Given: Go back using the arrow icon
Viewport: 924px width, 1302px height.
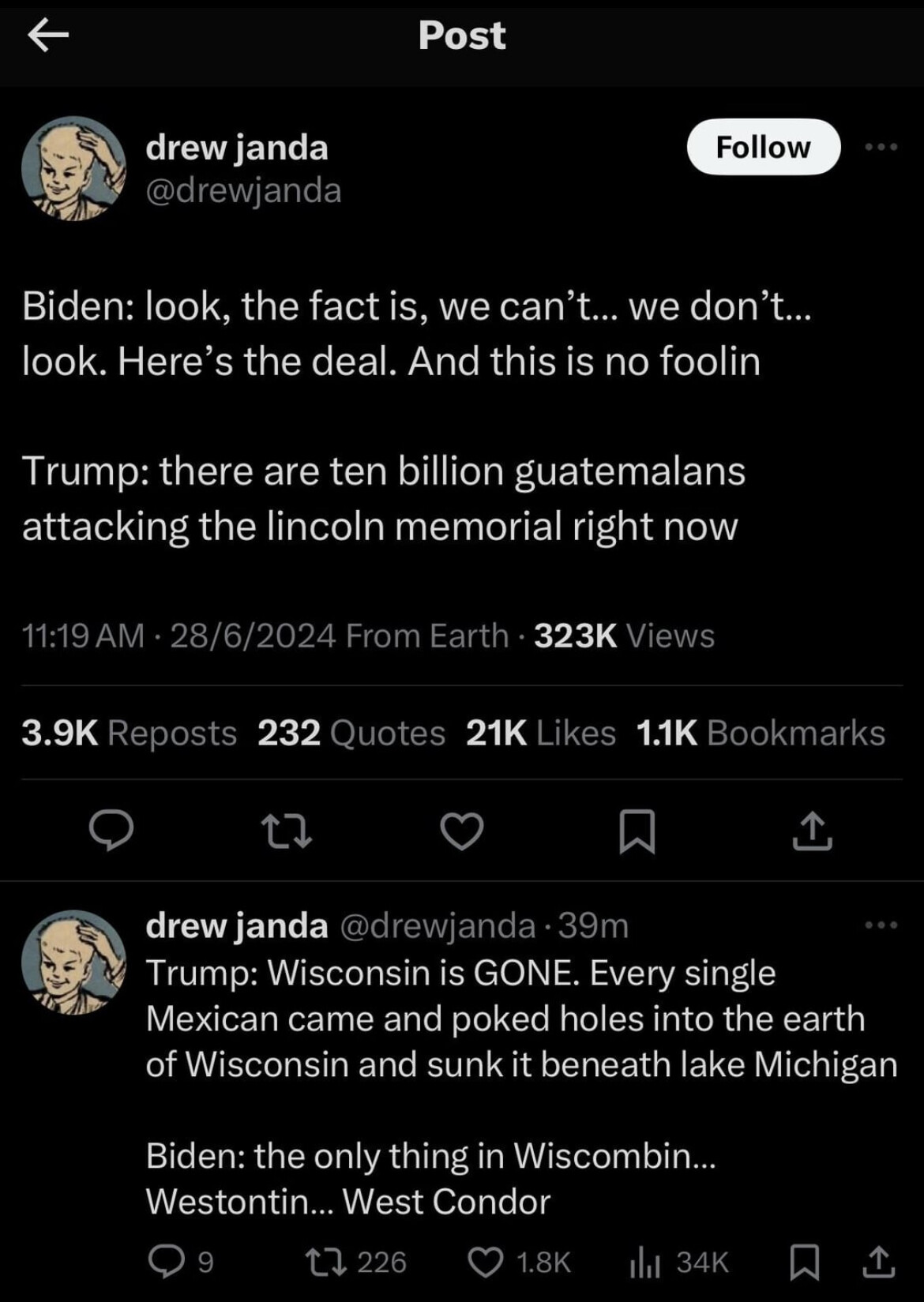Looking at the screenshot, I should 48,36.
